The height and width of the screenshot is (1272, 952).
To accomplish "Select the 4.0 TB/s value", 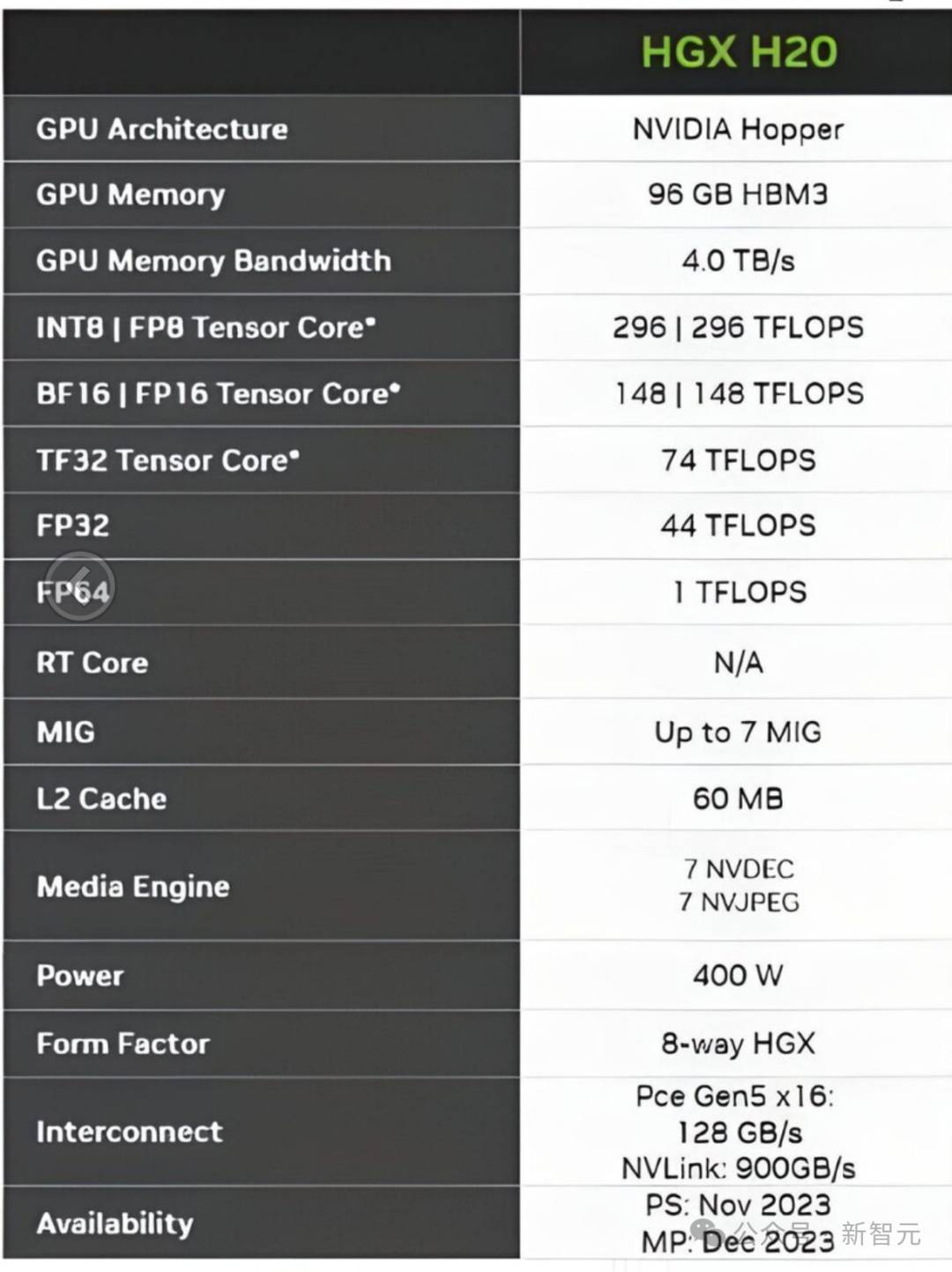I will [x=738, y=261].
